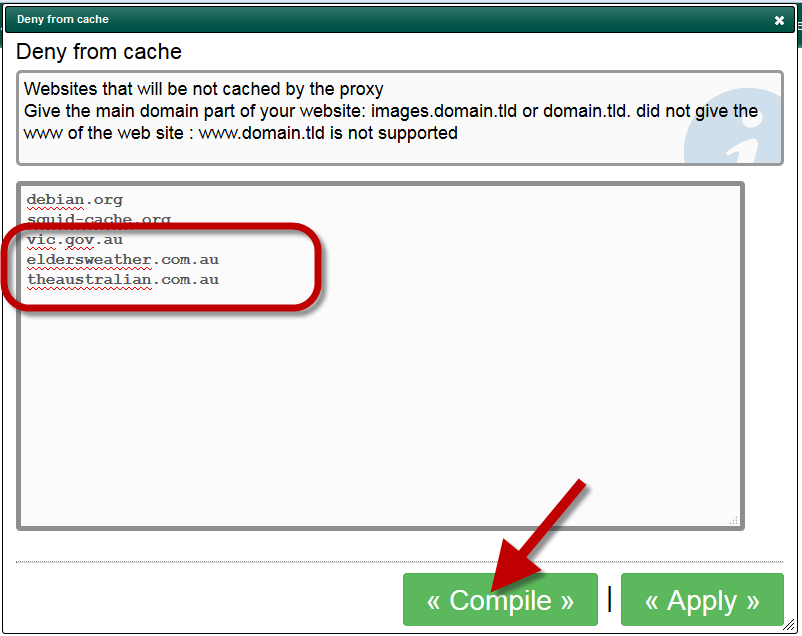Click the vic.gov.au entry
Viewport: 802px width, 636px height.
coord(75,239)
